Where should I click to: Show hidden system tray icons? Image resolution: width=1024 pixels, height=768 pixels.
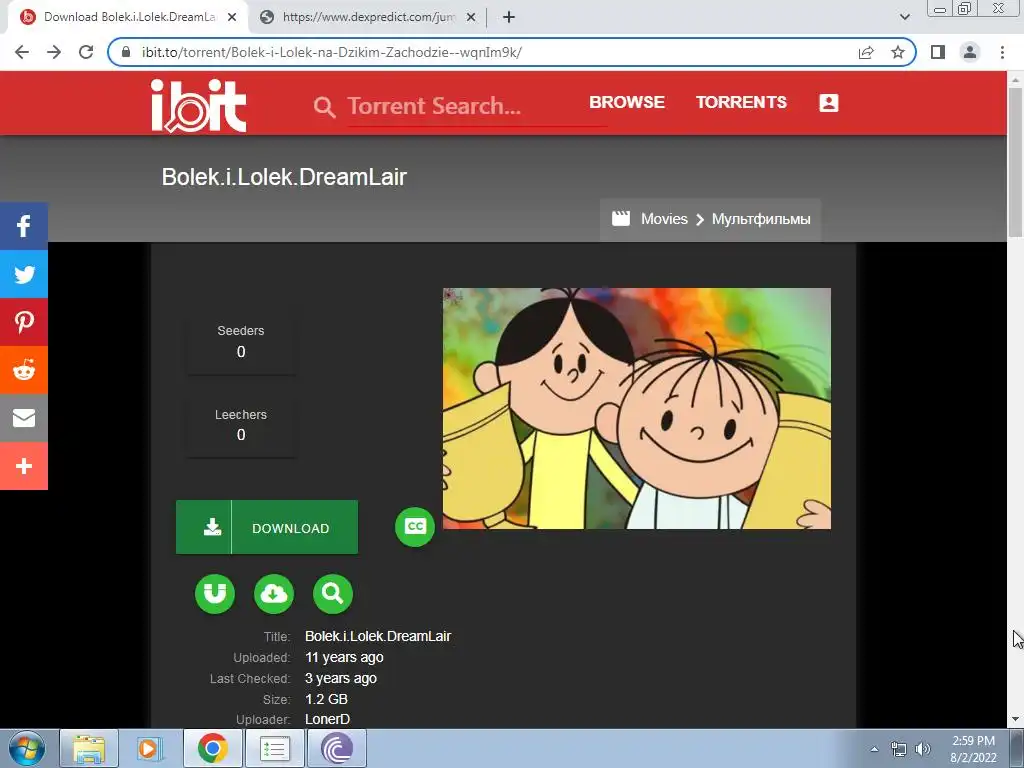tap(874, 749)
